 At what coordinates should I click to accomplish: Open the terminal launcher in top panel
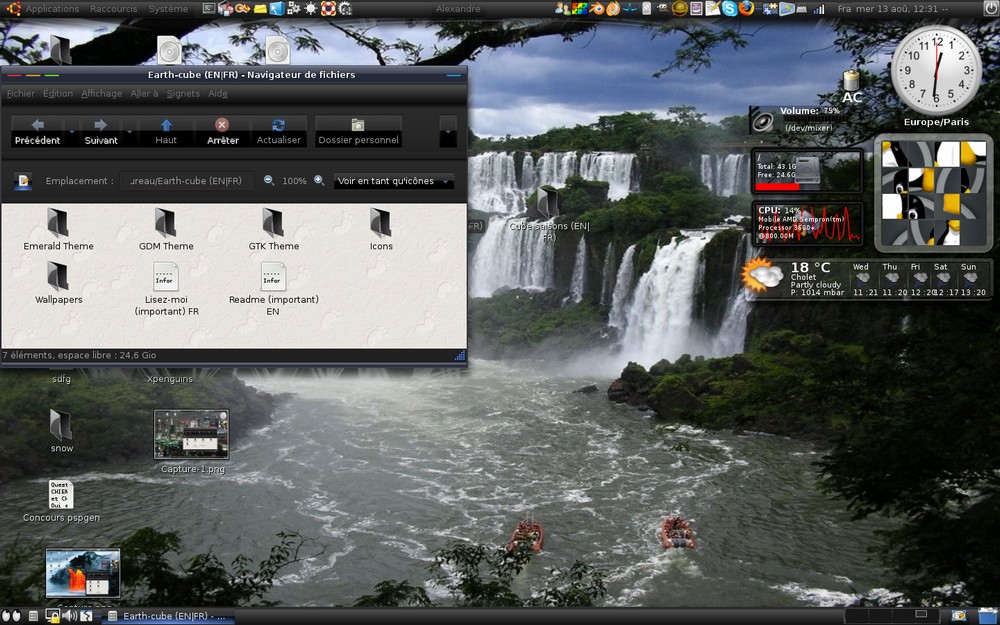(x=209, y=8)
